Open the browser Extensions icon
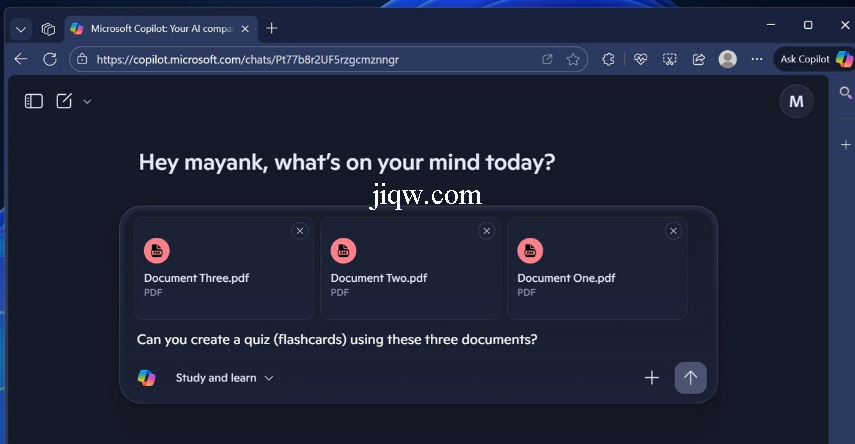 click(608, 59)
